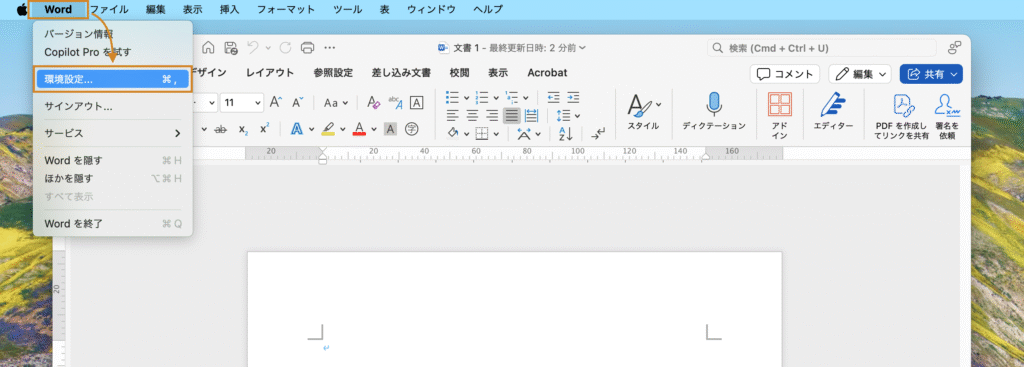
Task: Click the sort A to Z icon
Action: tap(566, 134)
